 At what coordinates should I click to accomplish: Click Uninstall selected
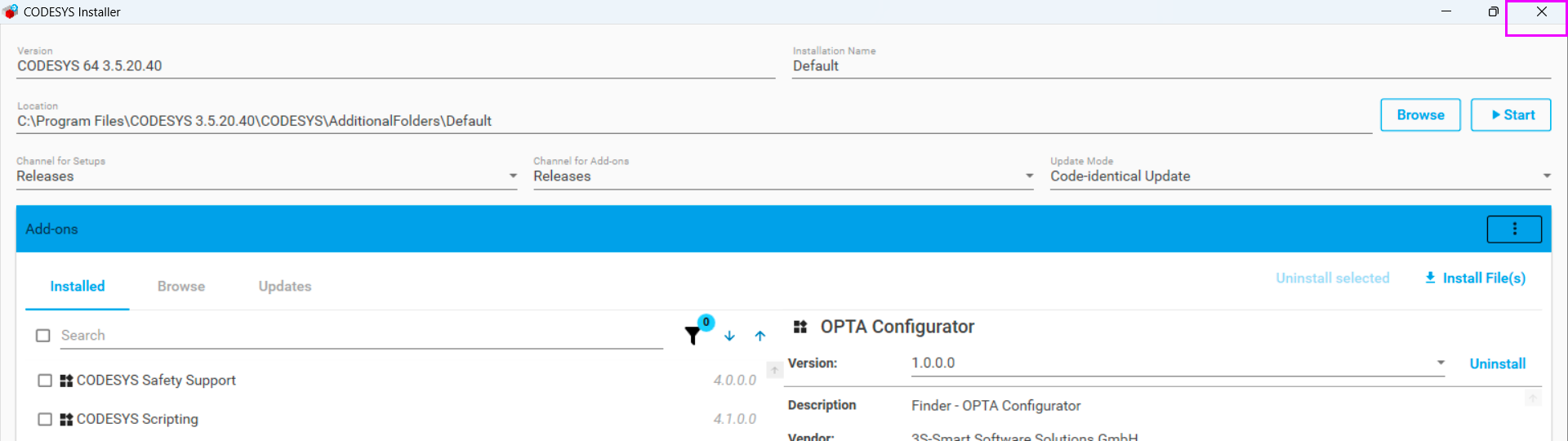click(1333, 278)
